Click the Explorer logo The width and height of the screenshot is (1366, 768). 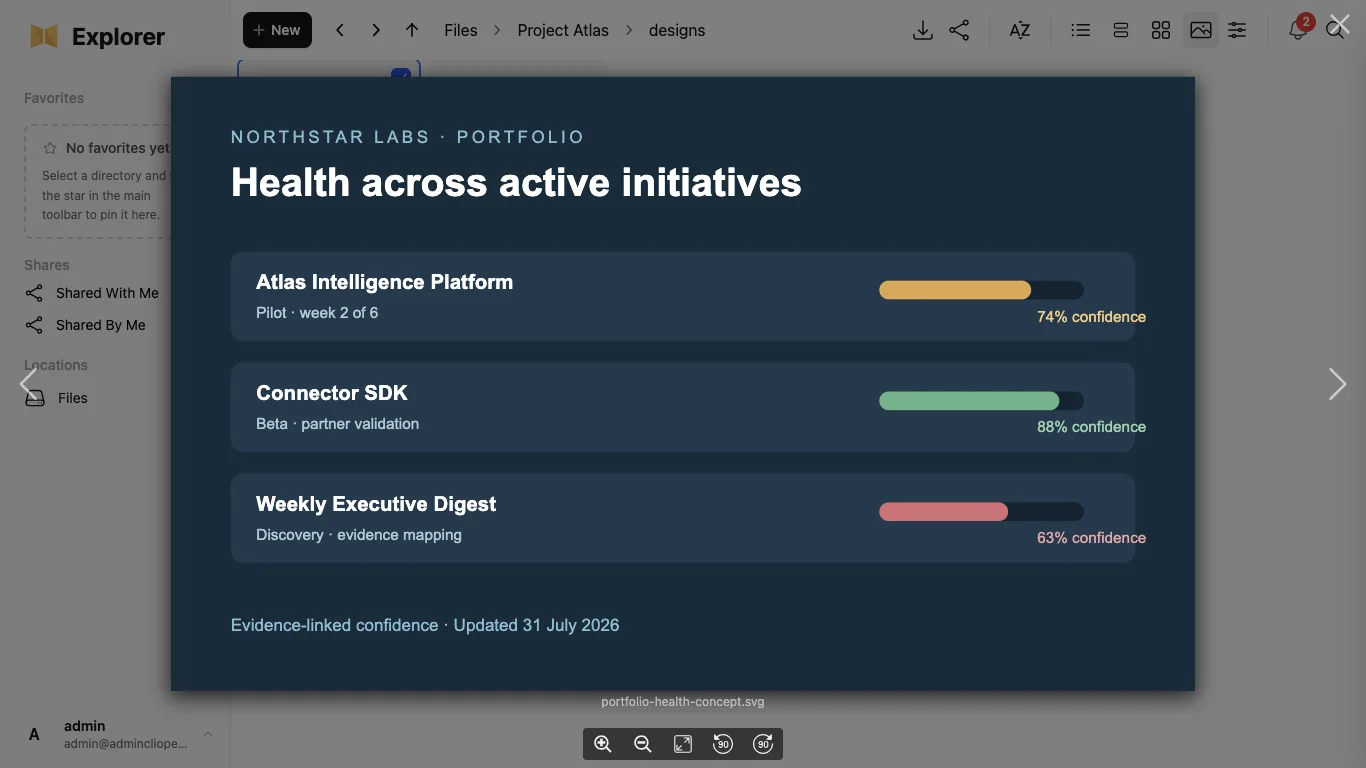tap(97, 37)
